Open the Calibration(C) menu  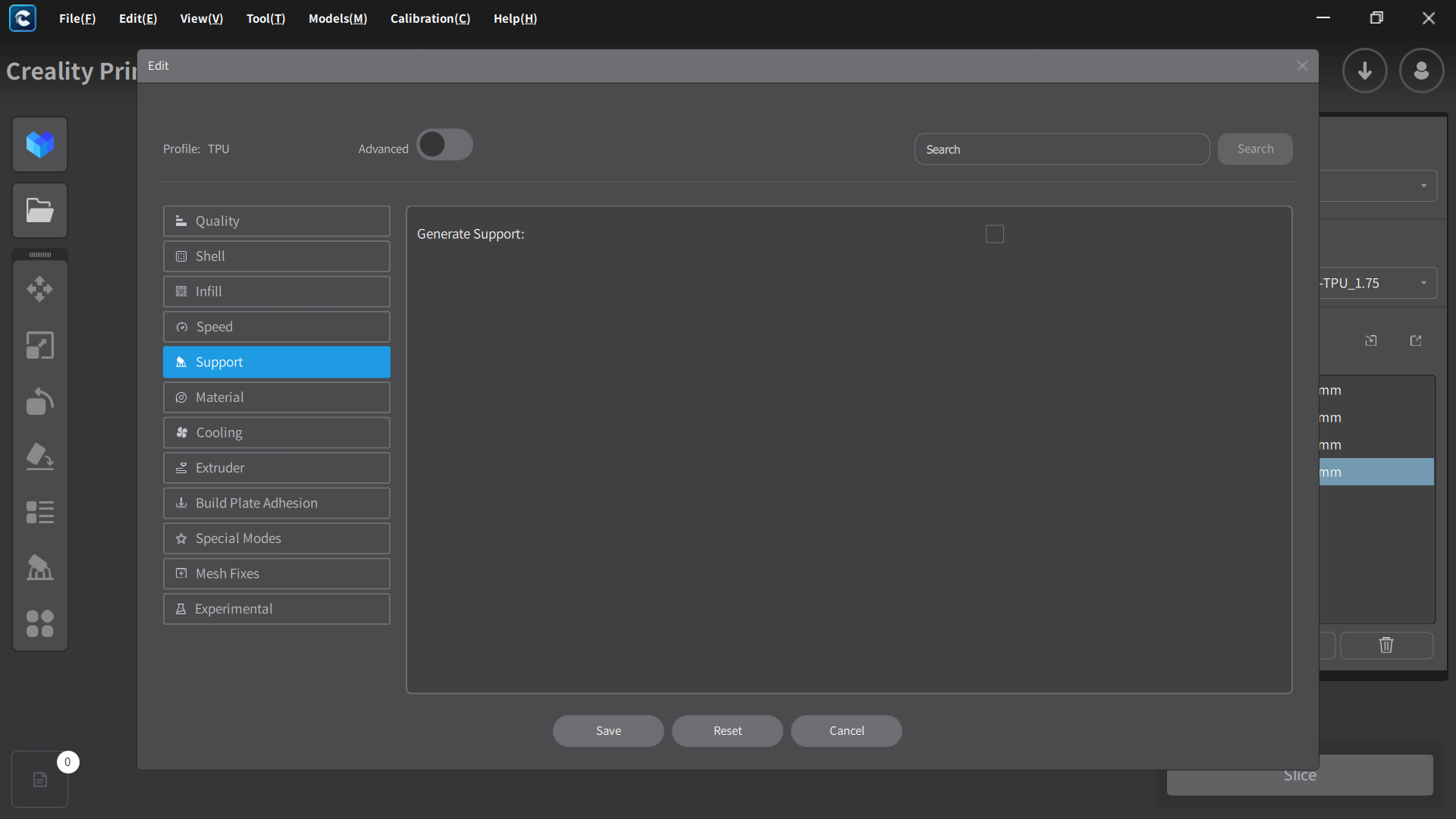tap(430, 18)
